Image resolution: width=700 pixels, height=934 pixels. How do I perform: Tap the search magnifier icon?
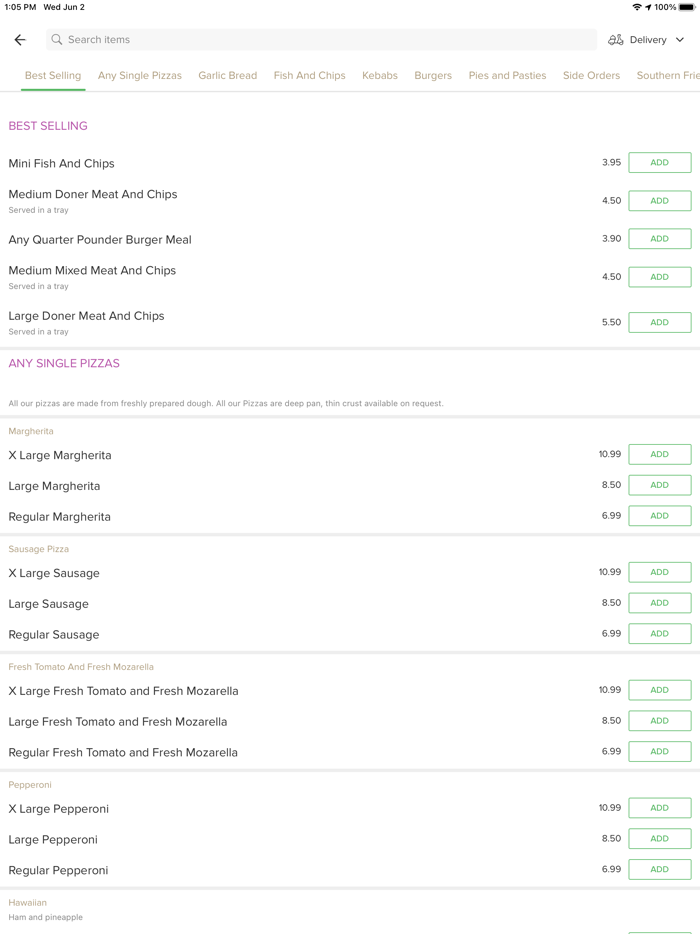pyautogui.click(x=57, y=40)
